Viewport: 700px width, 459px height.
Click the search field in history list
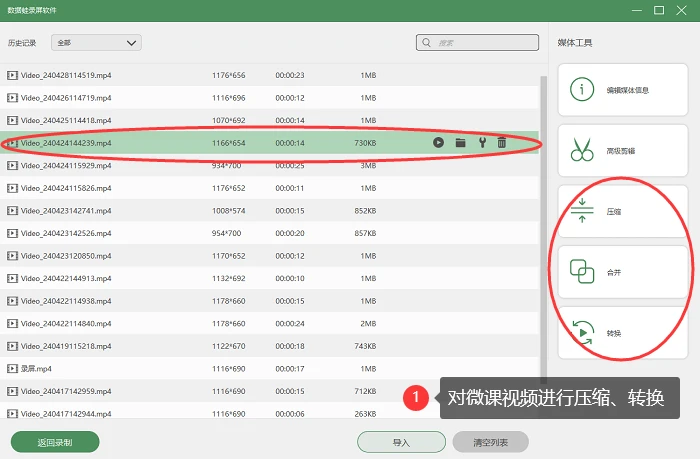coord(477,43)
